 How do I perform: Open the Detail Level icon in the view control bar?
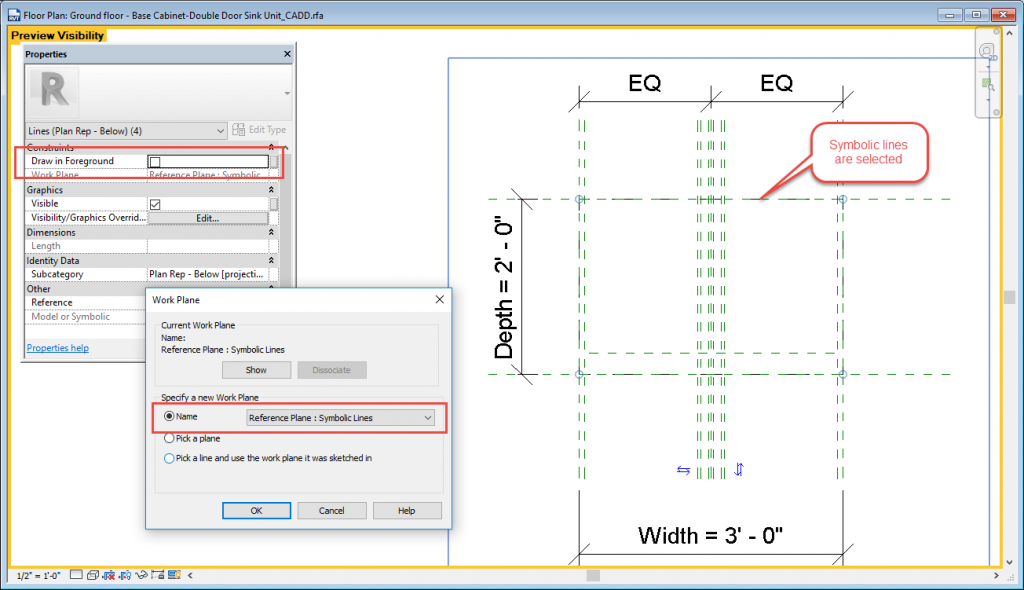[x=76, y=575]
